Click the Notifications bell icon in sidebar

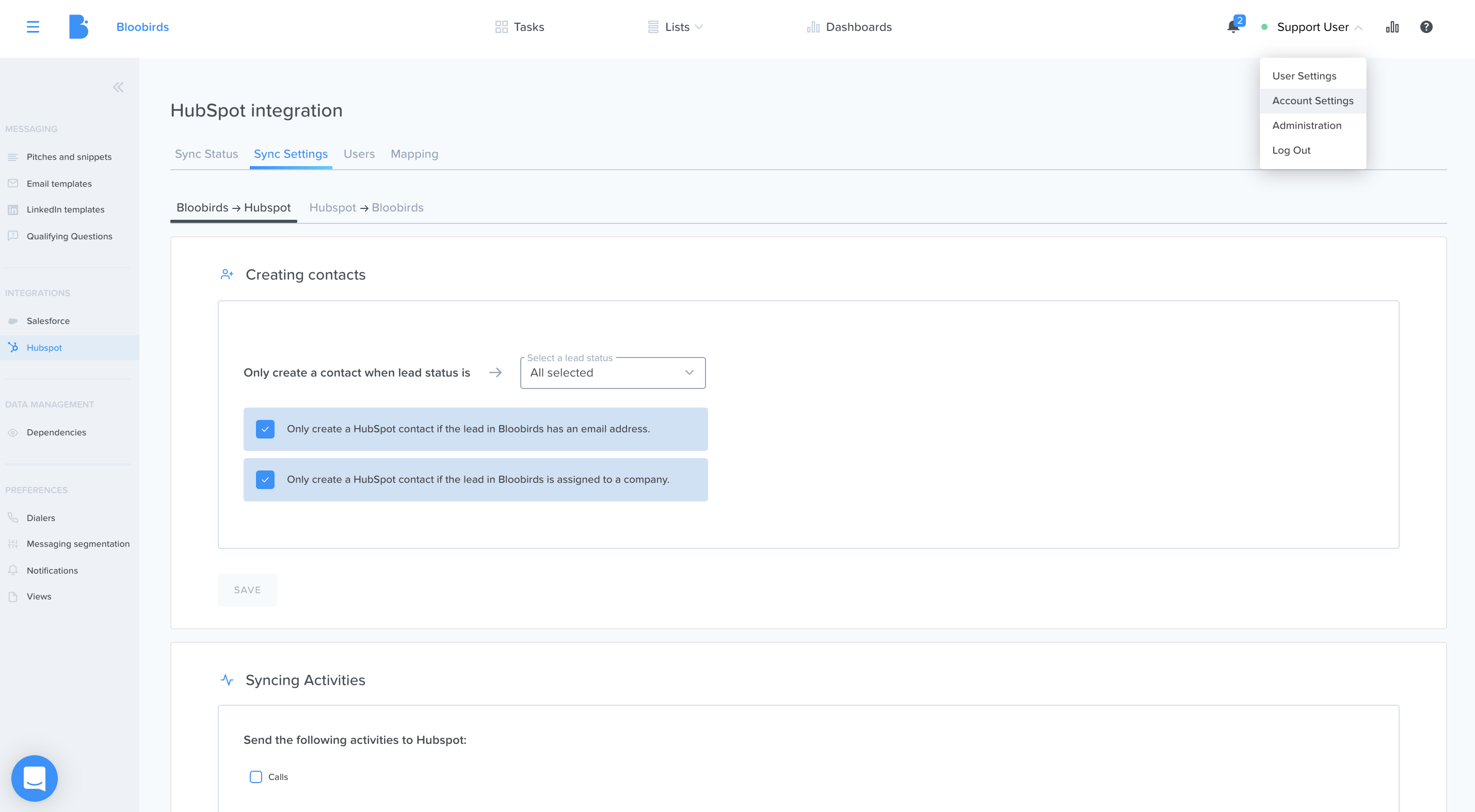point(12,570)
